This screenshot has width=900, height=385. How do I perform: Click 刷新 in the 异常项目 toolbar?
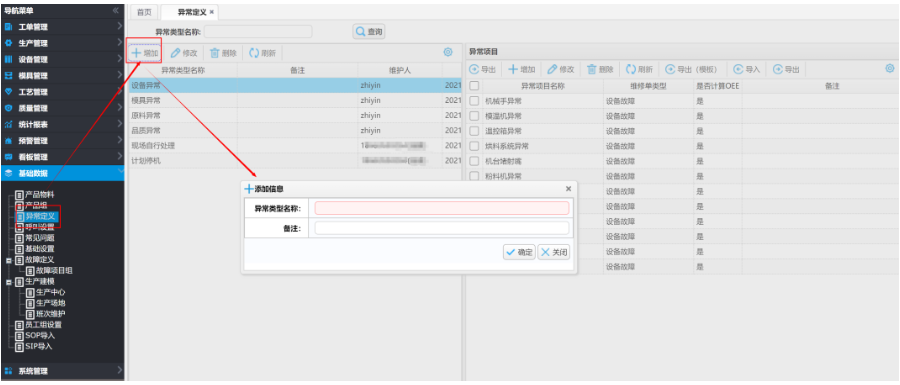[x=639, y=69]
